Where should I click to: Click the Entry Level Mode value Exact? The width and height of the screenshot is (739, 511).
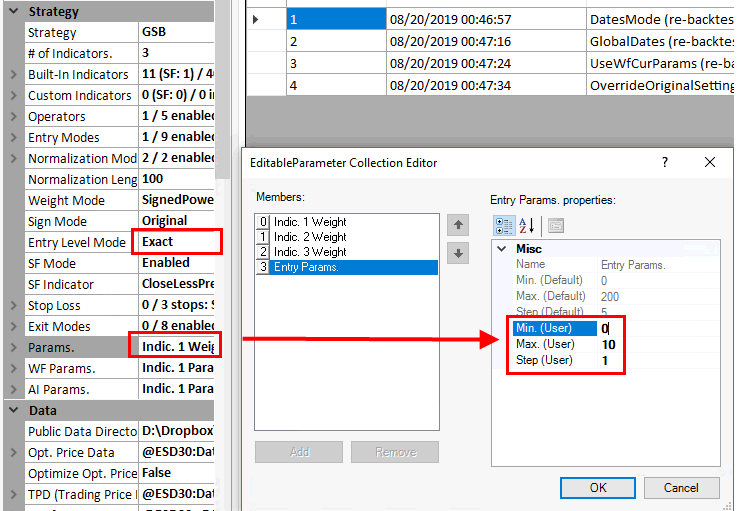(x=178, y=242)
